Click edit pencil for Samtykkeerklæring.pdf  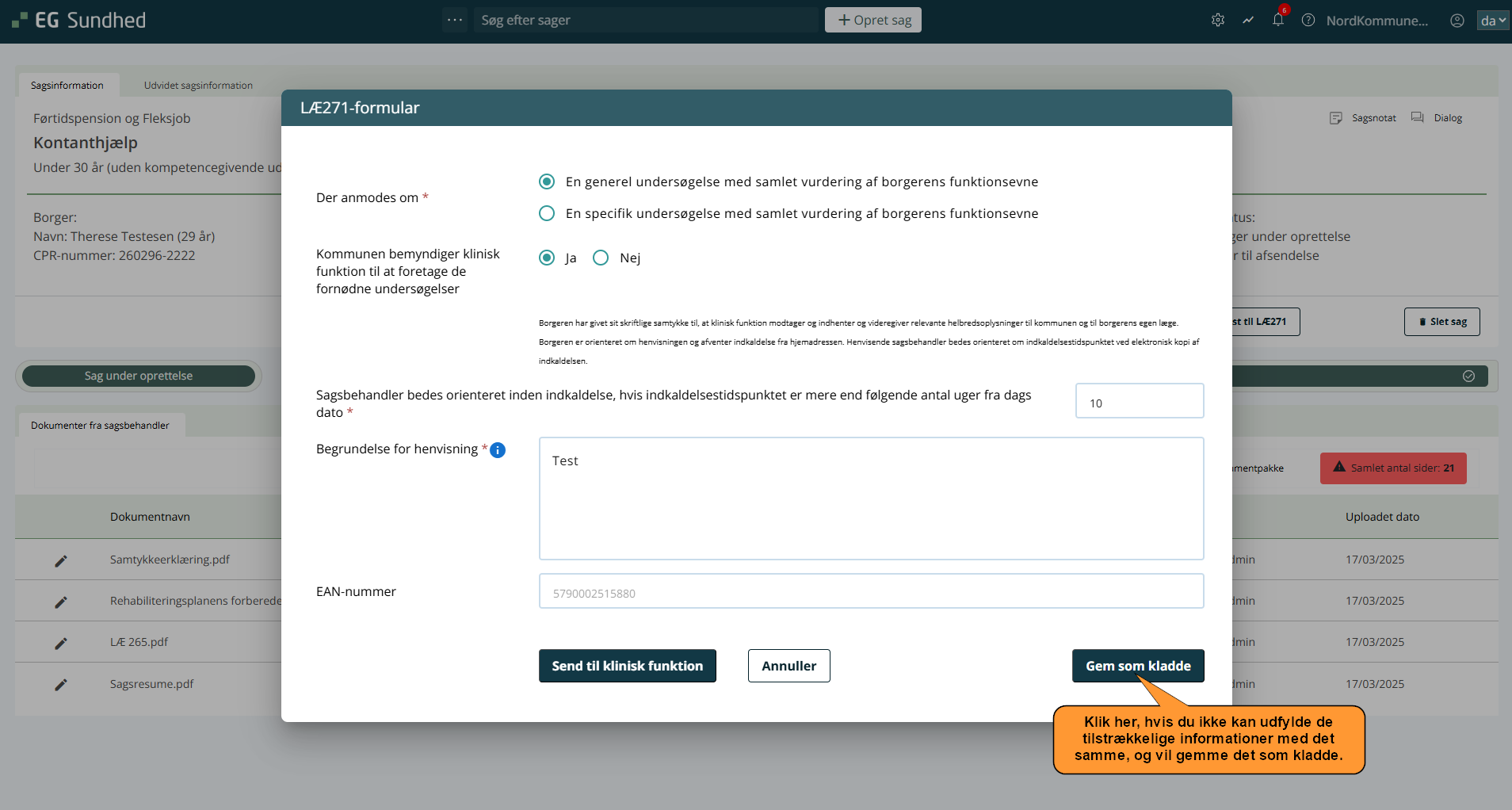click(61, 560)
